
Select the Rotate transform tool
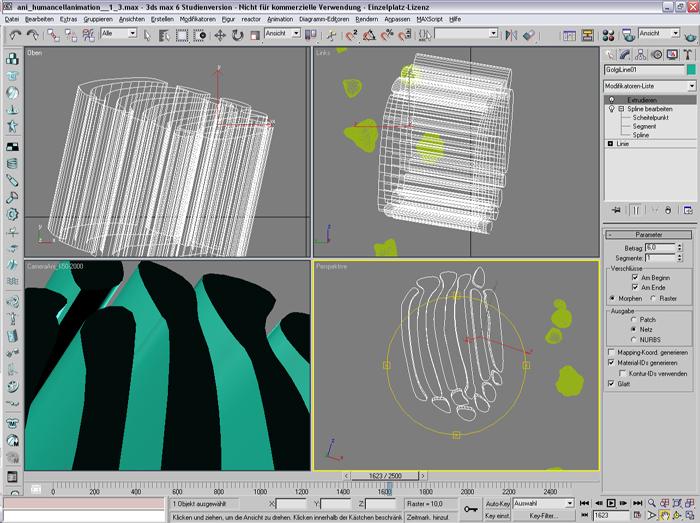pos(236,34)
